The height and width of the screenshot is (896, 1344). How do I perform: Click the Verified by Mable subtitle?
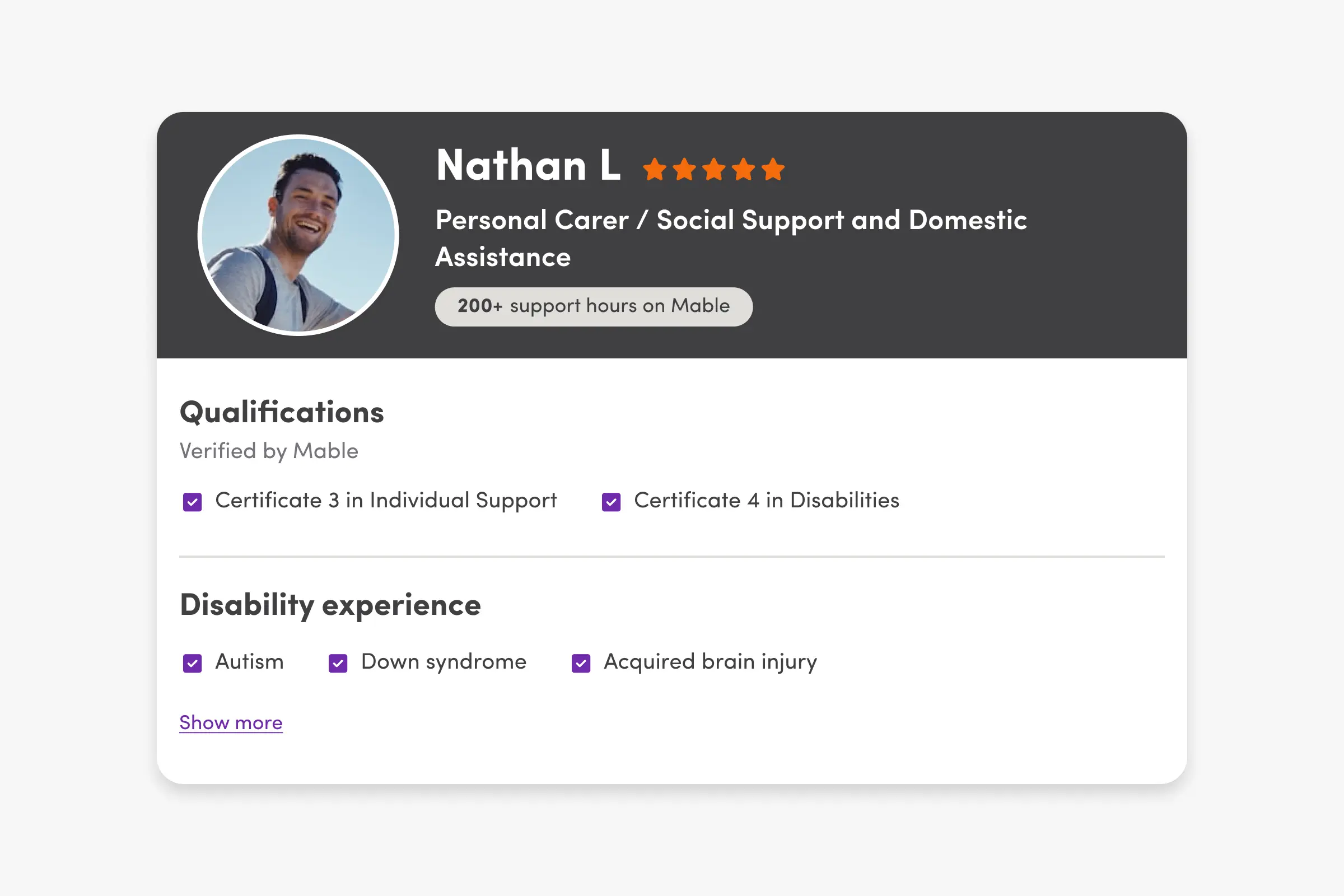point(269,451)
